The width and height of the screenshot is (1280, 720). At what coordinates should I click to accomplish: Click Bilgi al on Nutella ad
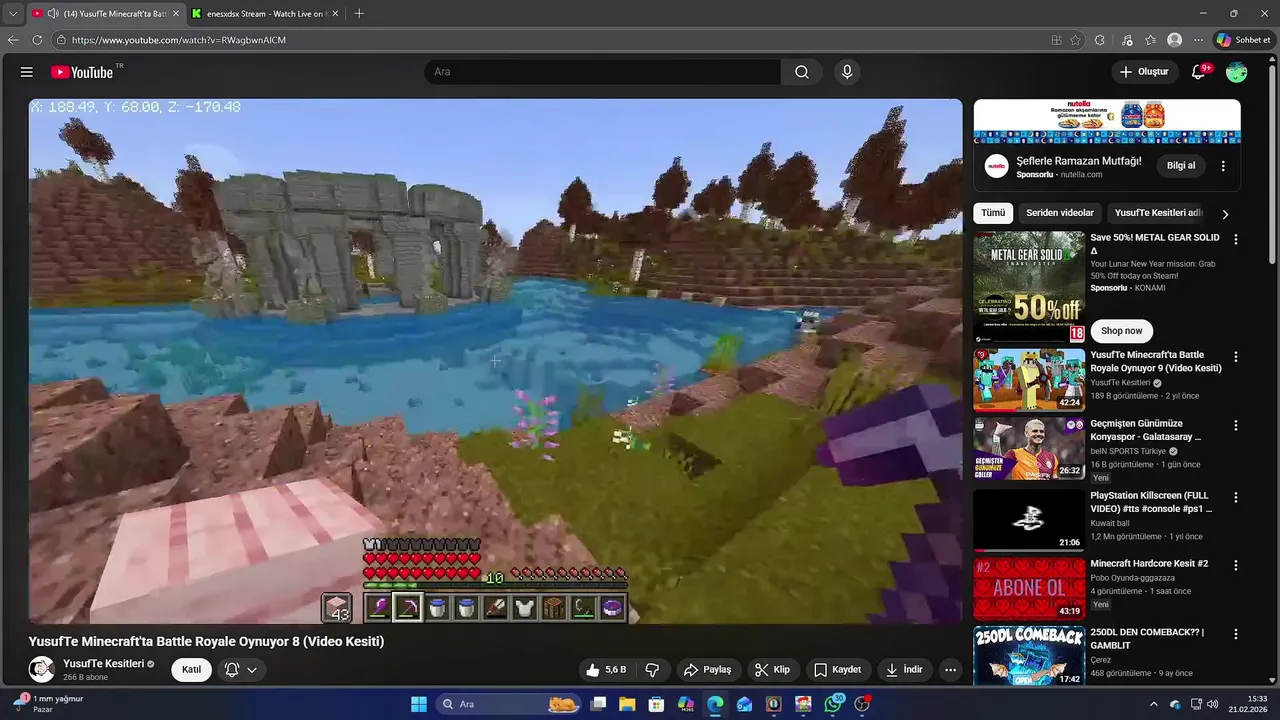click(1181, 166)
